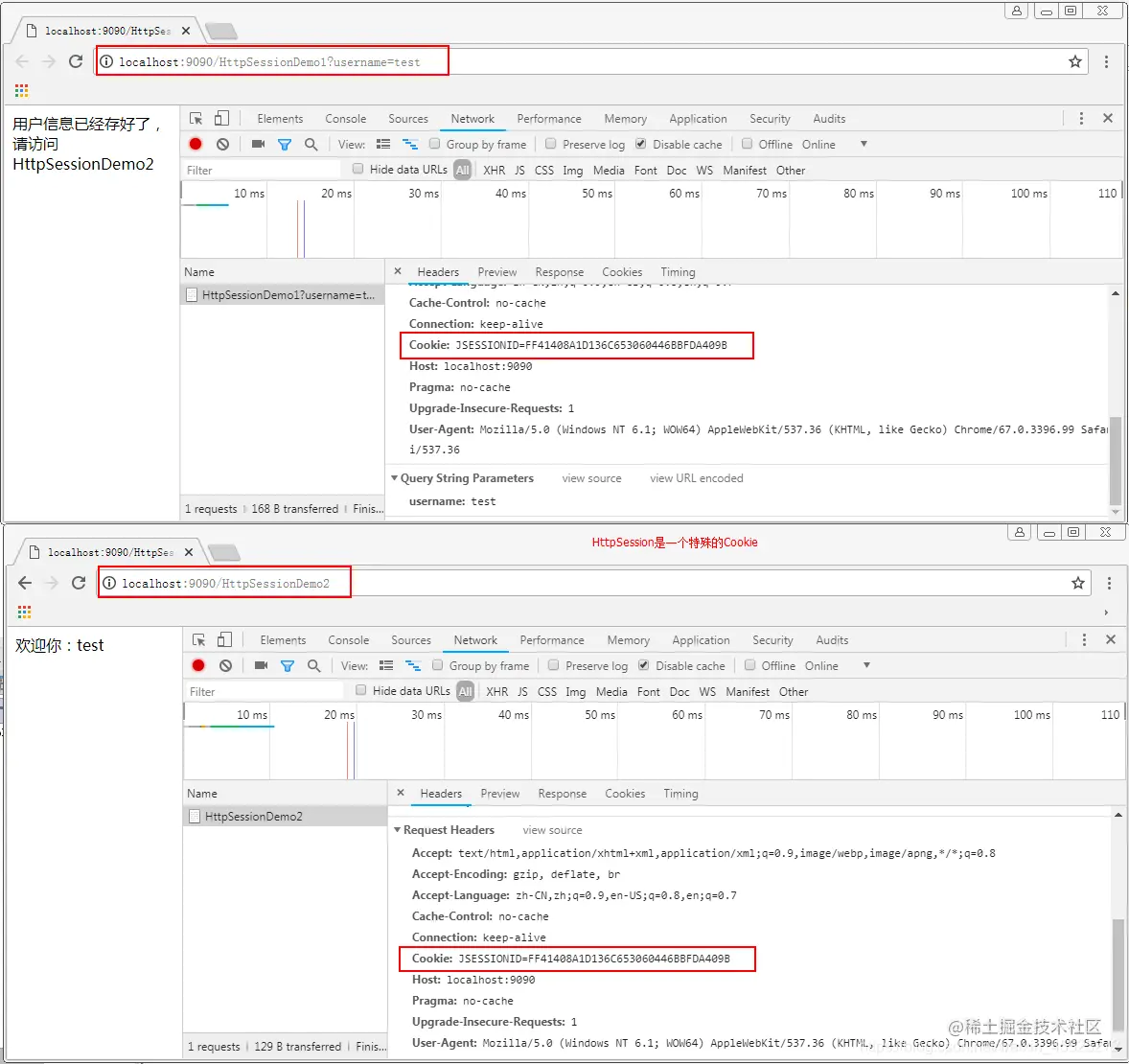Open a new tab in the bottom browser window
This screenshot has height=1064, width=1129.
pyautogui.click(x=224, y=552)
